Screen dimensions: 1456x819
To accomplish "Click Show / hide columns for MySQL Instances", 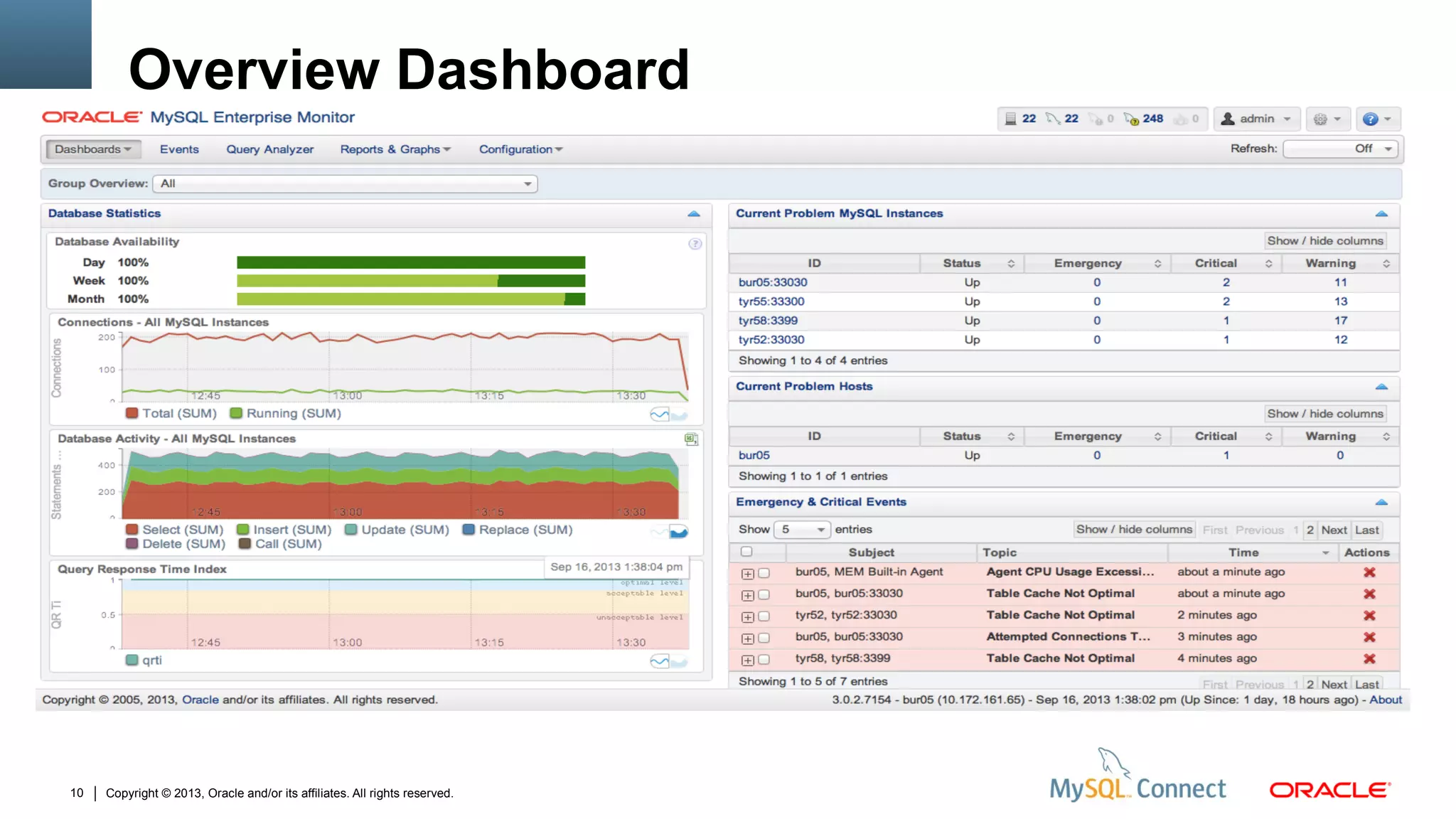I will [1325, 241].
